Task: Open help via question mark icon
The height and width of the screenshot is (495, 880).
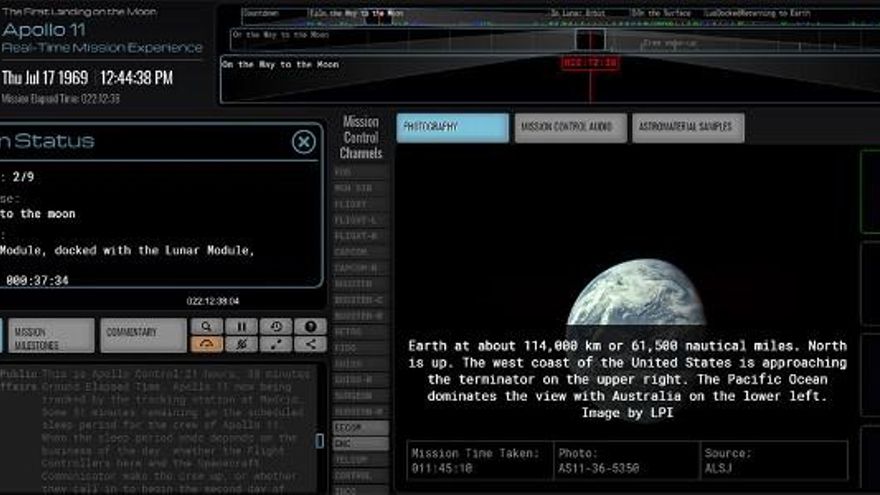Action: [x=310, y=326]
